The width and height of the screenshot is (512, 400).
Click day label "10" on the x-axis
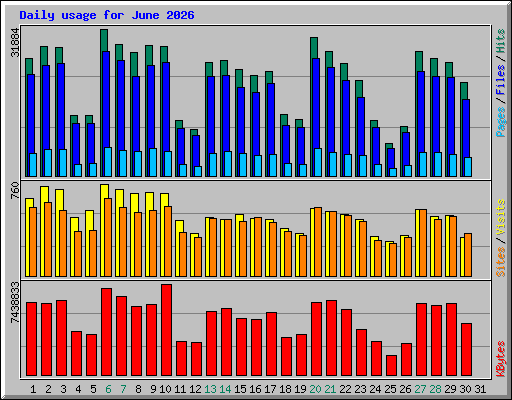coord(165,389)
